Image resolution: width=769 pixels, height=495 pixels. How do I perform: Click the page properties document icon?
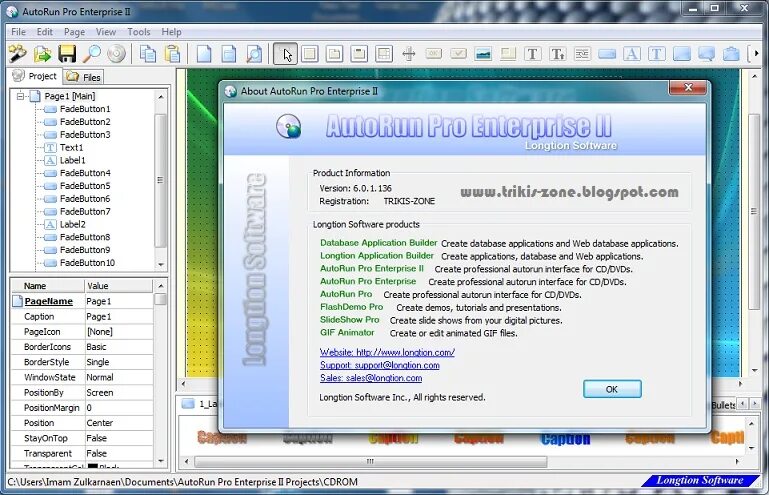229,53
